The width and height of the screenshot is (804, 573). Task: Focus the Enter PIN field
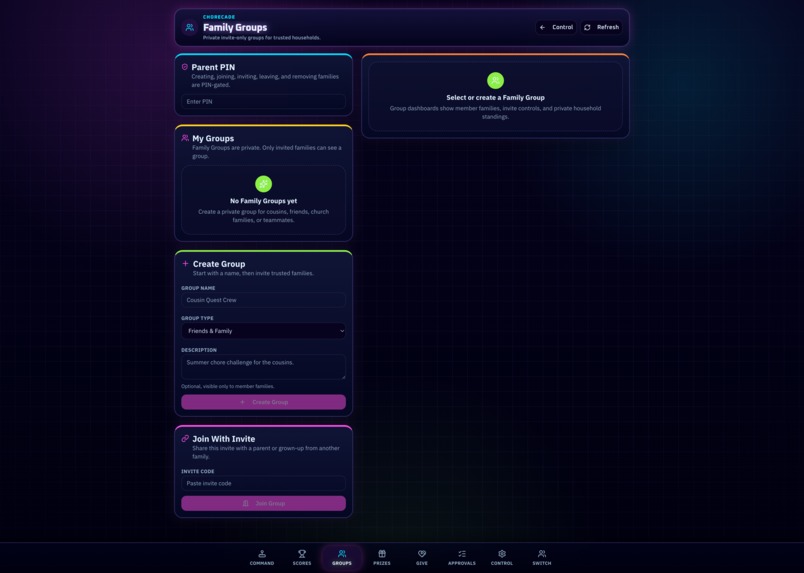click(x=263, y=102)
